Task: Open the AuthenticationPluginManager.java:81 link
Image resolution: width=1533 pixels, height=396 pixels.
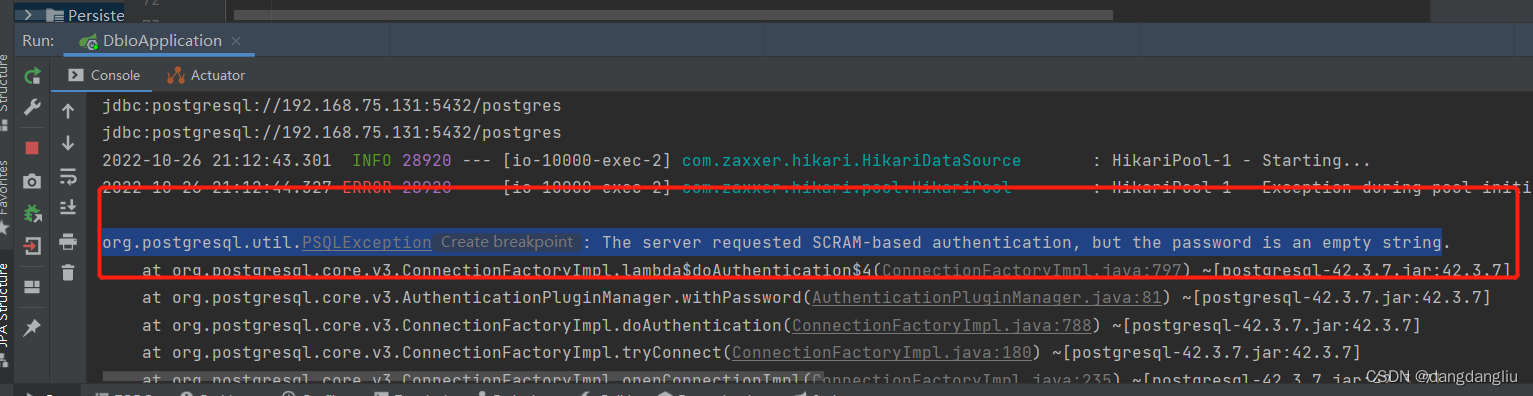Action: pyautogui.click(x=988, y=297)
